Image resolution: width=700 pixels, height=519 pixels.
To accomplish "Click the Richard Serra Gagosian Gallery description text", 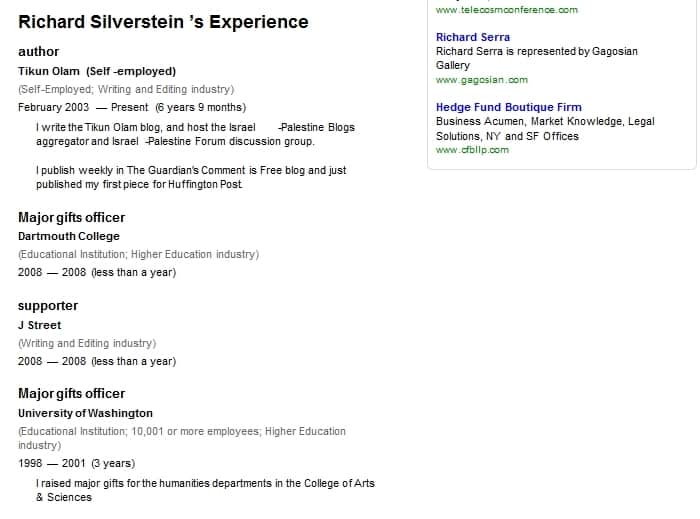I will [x=537, y=58].
